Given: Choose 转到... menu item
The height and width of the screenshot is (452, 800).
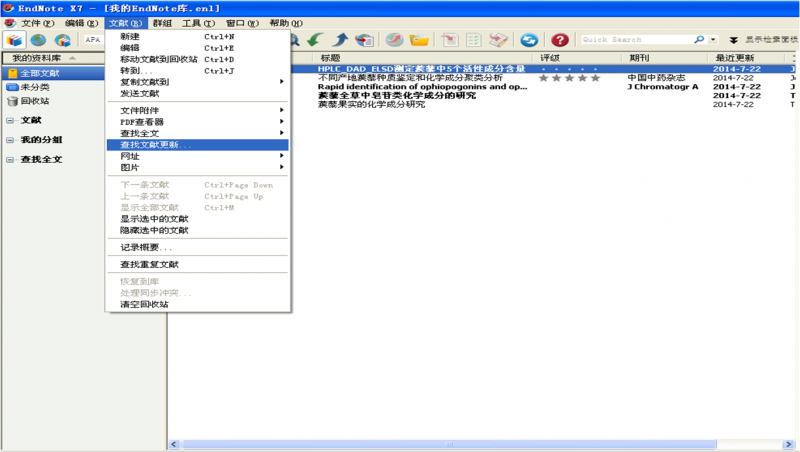Looking at the screenshot, I should coord(197,70).
